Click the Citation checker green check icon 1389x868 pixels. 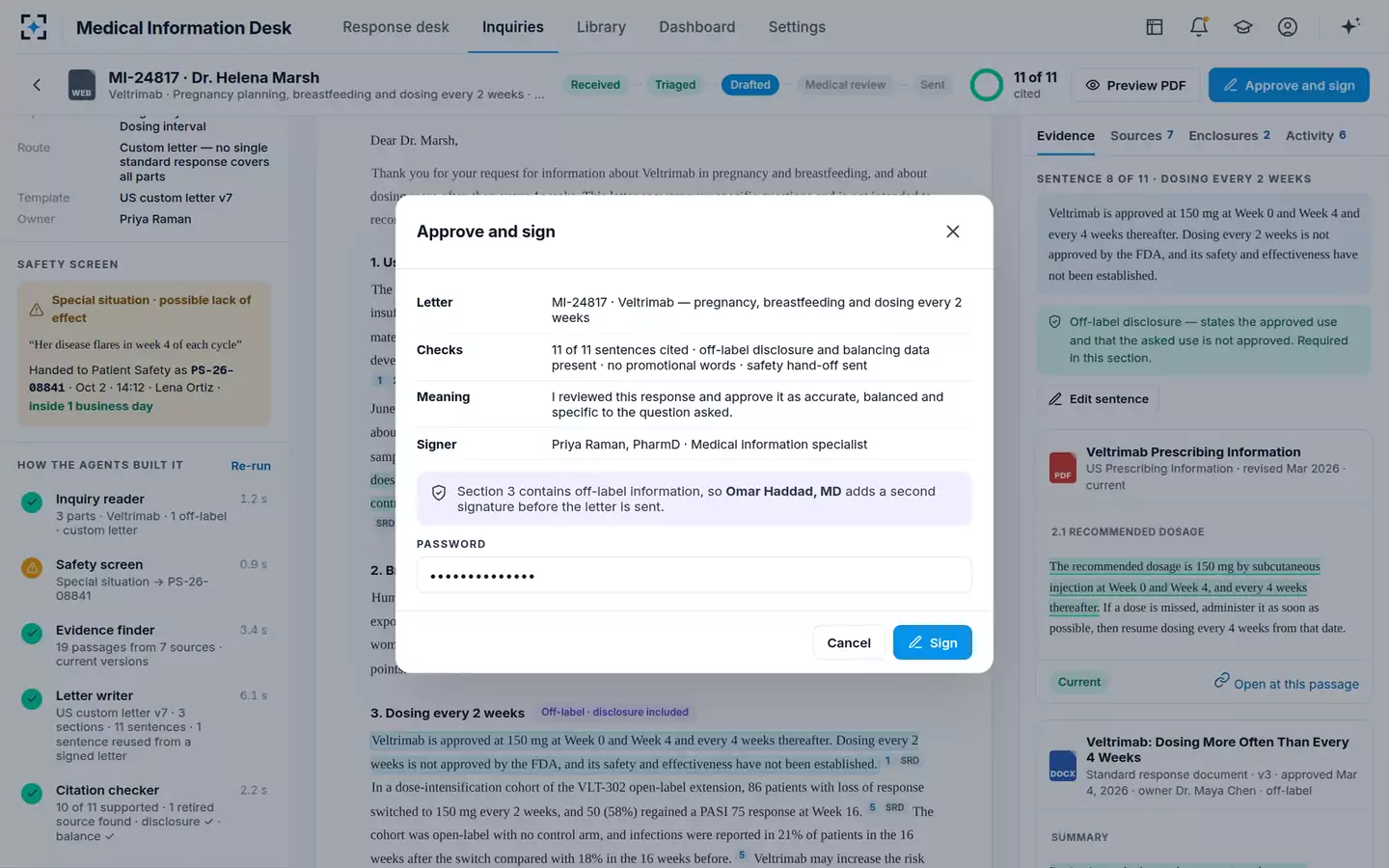point(32,793)
